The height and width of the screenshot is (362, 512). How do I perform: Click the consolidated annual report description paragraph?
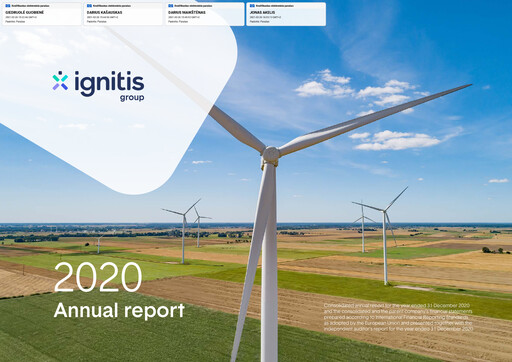pyautogui.click(x=398, y=317)
